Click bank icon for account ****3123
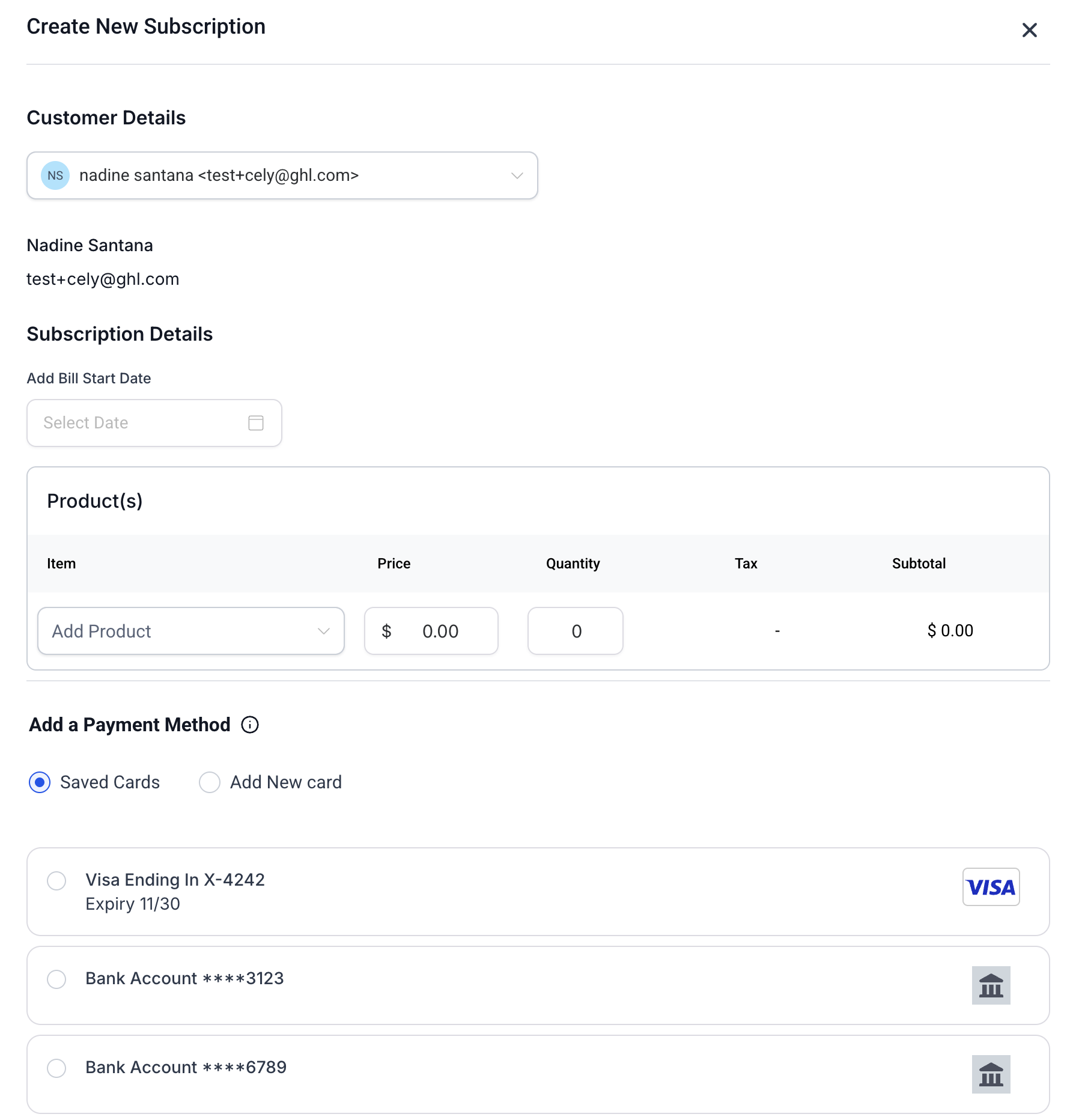Screen dimensions: 1073x1120 click(x=991, y=985)
